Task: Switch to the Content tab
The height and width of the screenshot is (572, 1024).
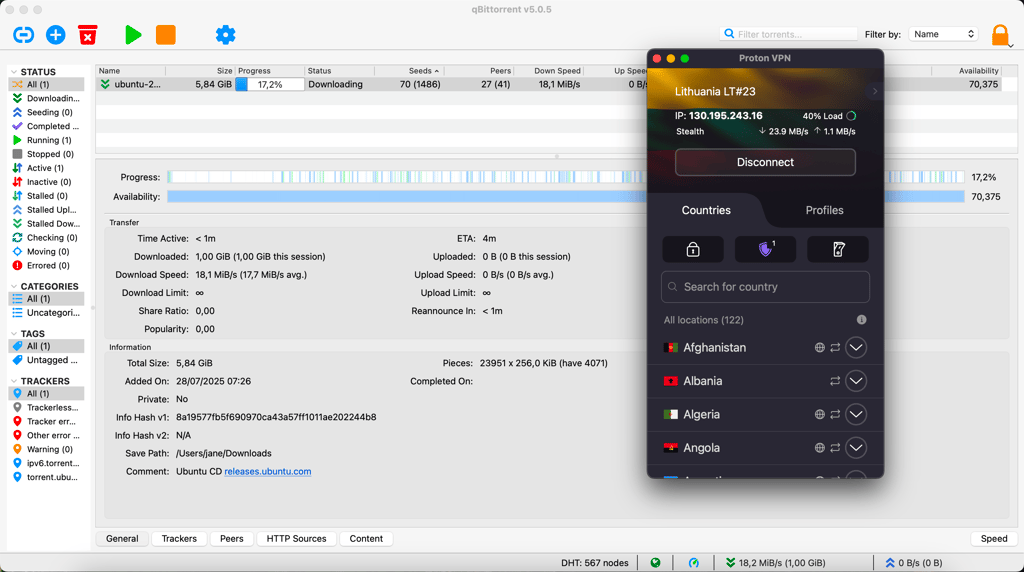Action: click(x=366, y=539)
